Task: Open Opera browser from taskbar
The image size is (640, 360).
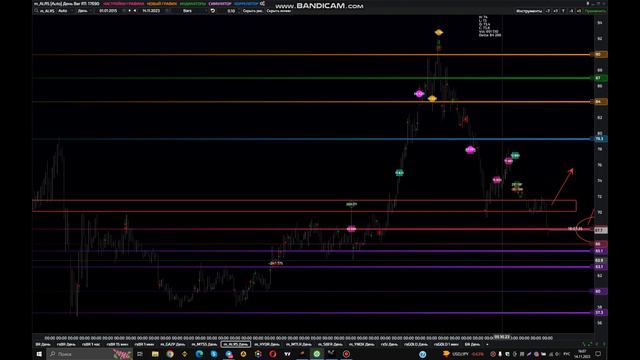Action: click(x=273, y=354)
